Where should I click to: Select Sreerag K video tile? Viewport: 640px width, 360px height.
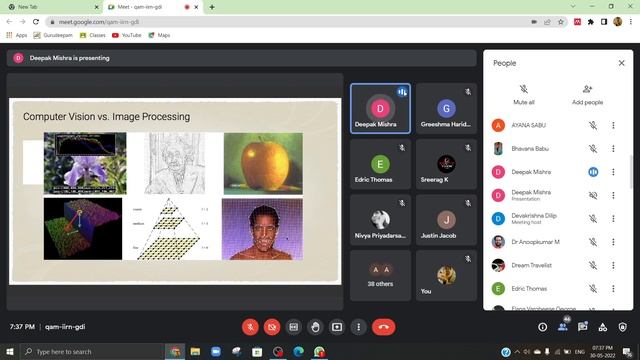point(446,164)
